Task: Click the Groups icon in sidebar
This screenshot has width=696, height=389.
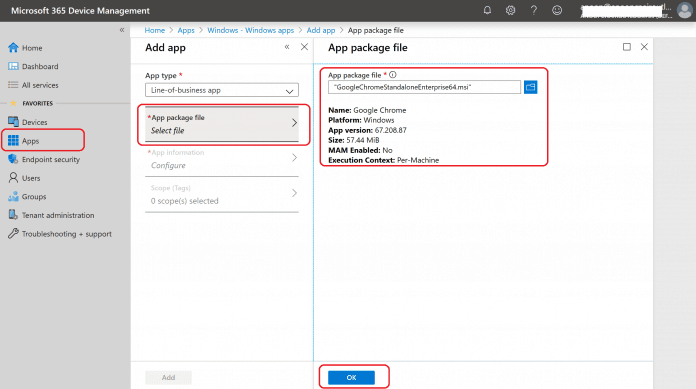Action: point(13,196)
